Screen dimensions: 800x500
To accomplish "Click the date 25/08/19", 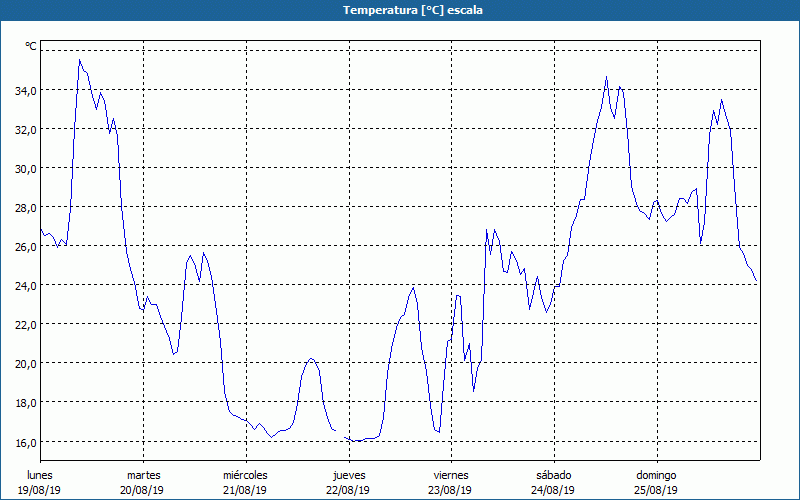I will pyautogui.click(x=656, y=490).
